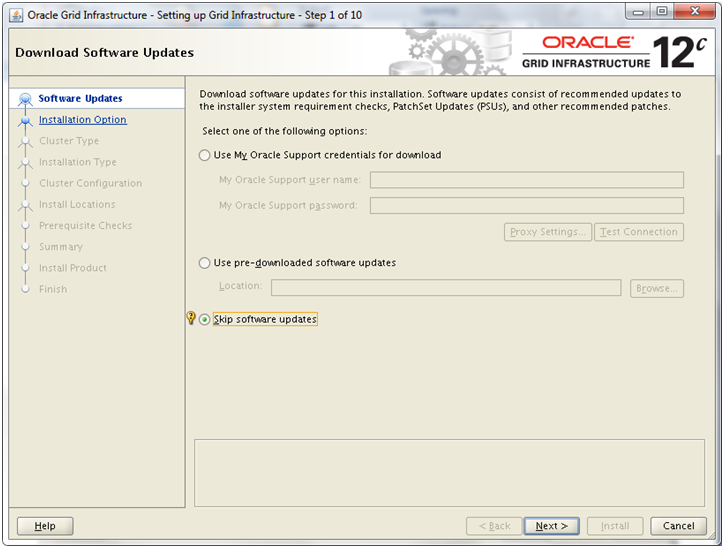Click the Installation Option step icon

tap(25, 120)
